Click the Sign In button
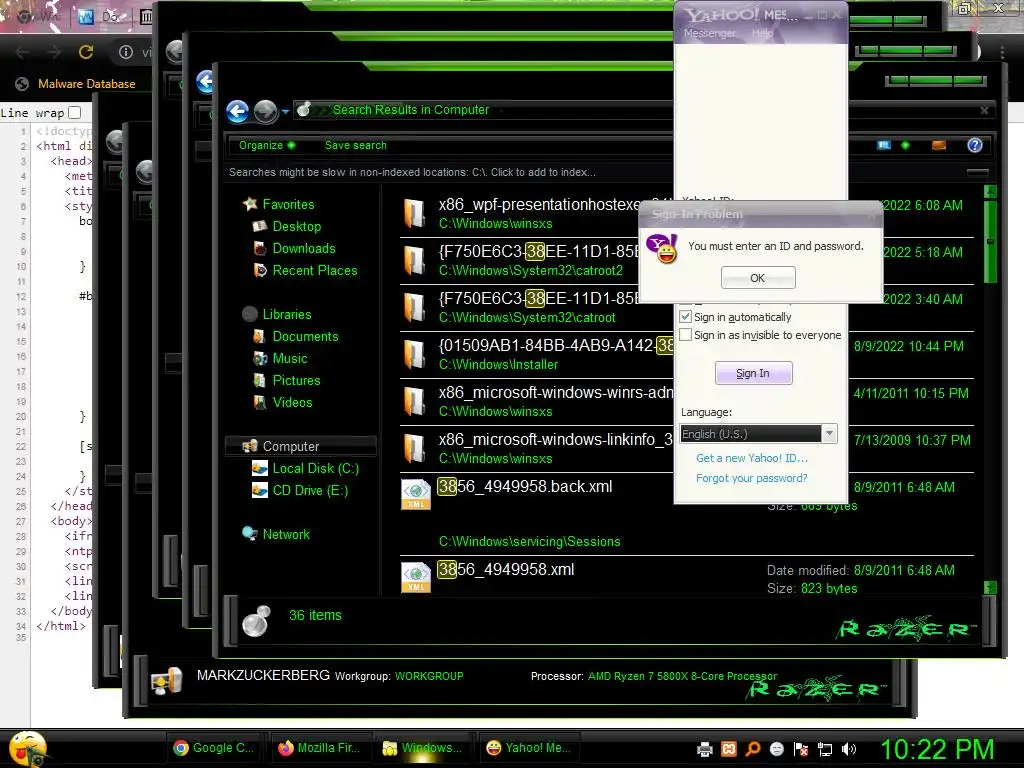Image resolution: width=1024 pixels, height=768 pixels. point(754,373)
